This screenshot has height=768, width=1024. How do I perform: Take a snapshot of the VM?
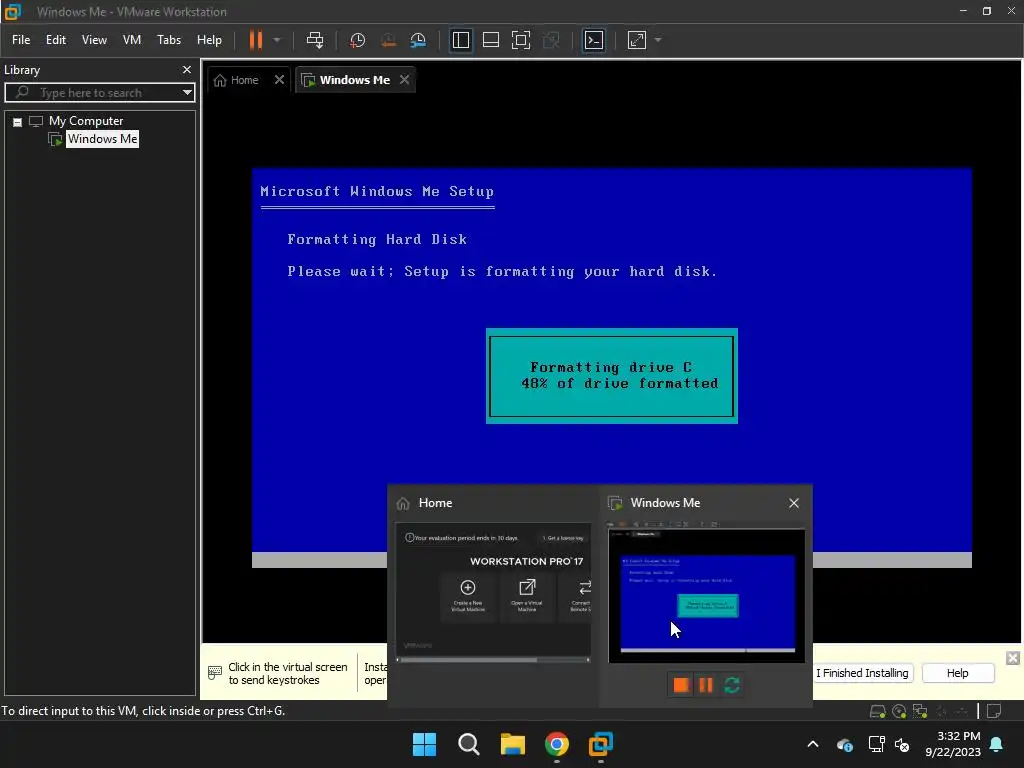tap(357, 40)
